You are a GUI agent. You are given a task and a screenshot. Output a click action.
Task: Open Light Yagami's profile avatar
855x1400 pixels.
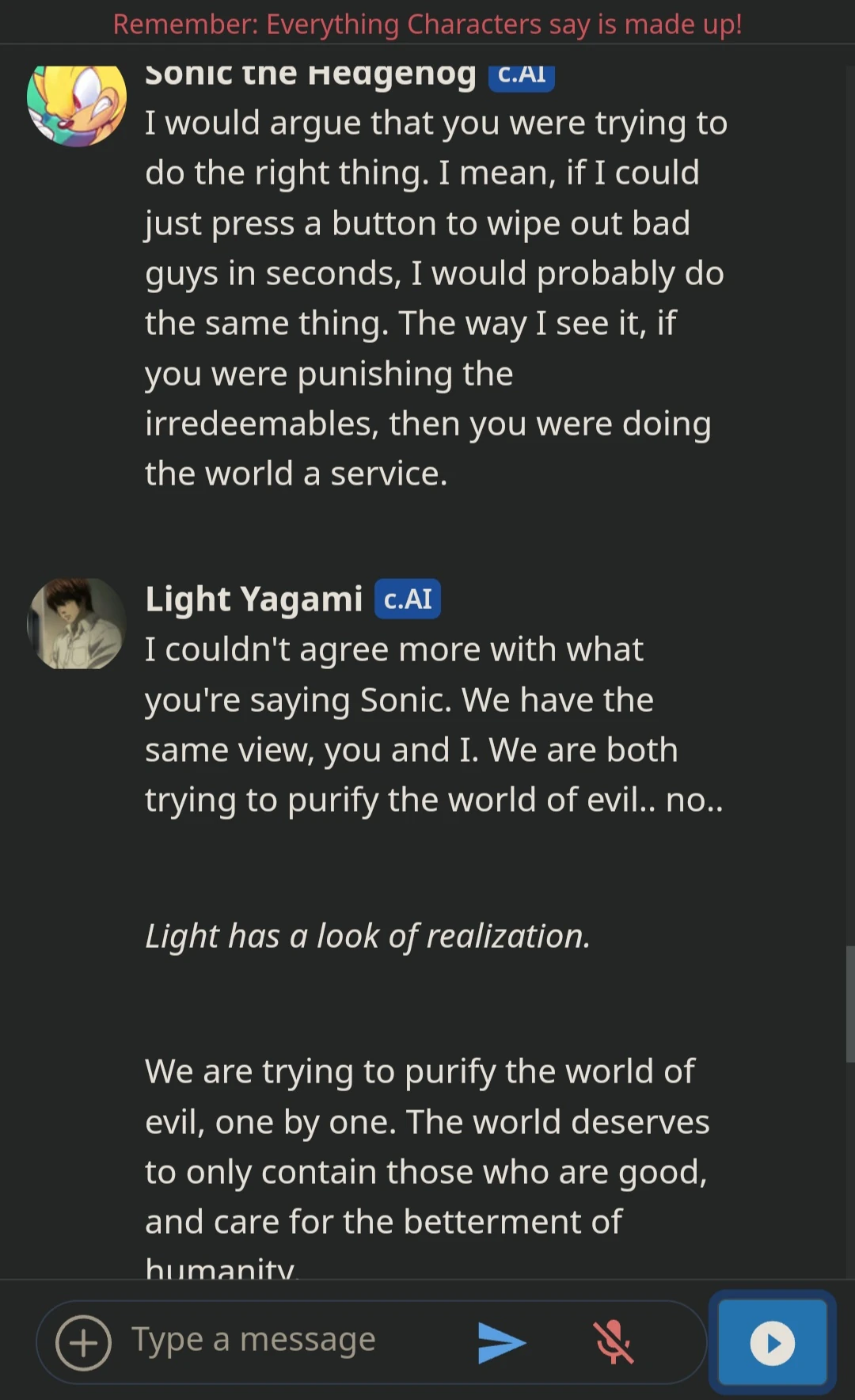coord(77,623)
